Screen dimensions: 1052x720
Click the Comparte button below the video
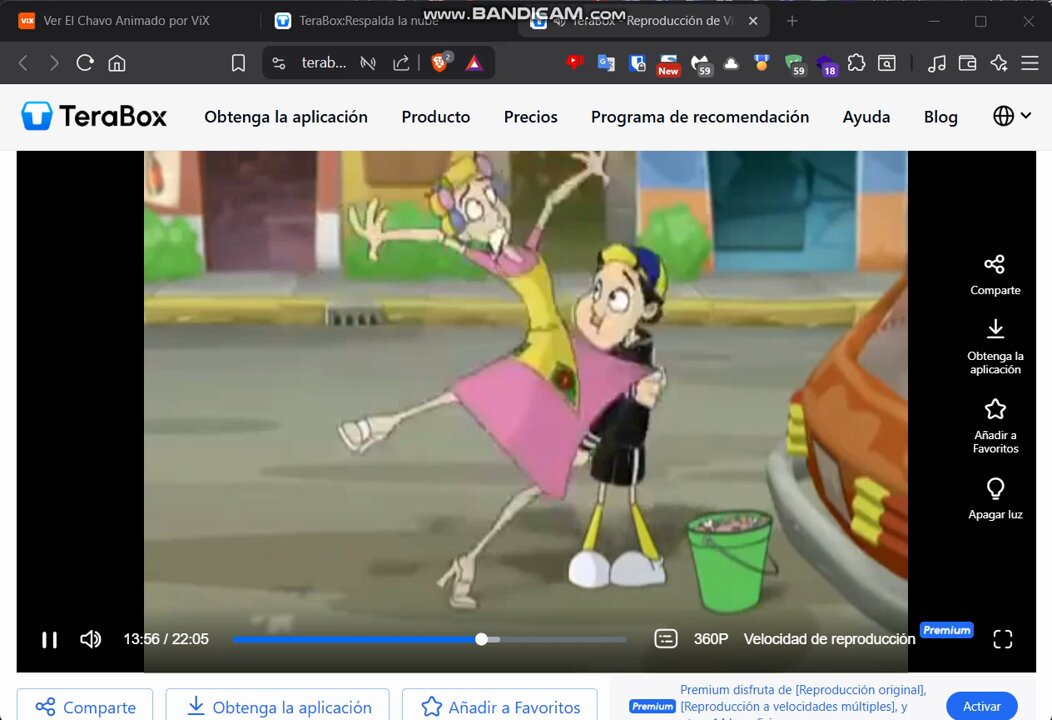click(x=85, y=707)
